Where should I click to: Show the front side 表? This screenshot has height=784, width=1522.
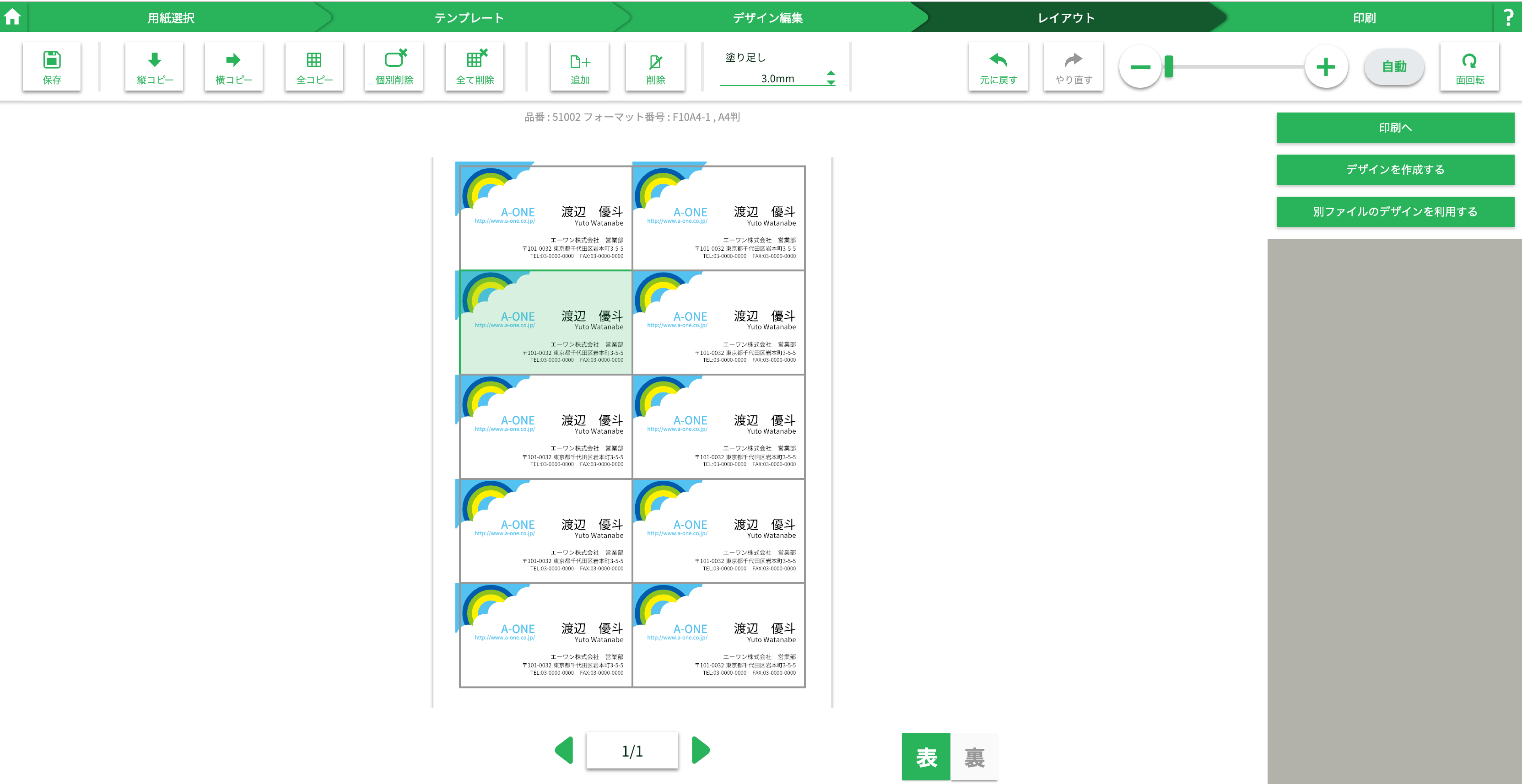926,757
